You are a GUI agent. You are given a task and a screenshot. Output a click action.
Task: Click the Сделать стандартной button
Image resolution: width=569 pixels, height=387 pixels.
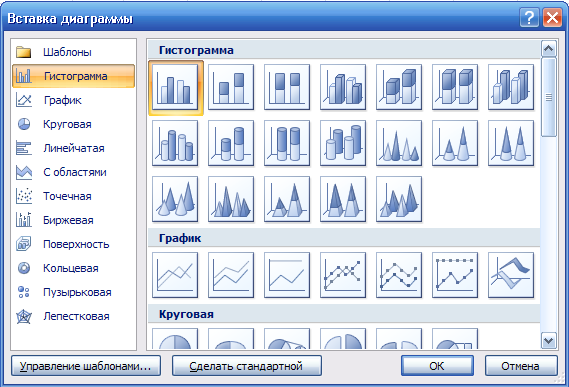(247, 366)
